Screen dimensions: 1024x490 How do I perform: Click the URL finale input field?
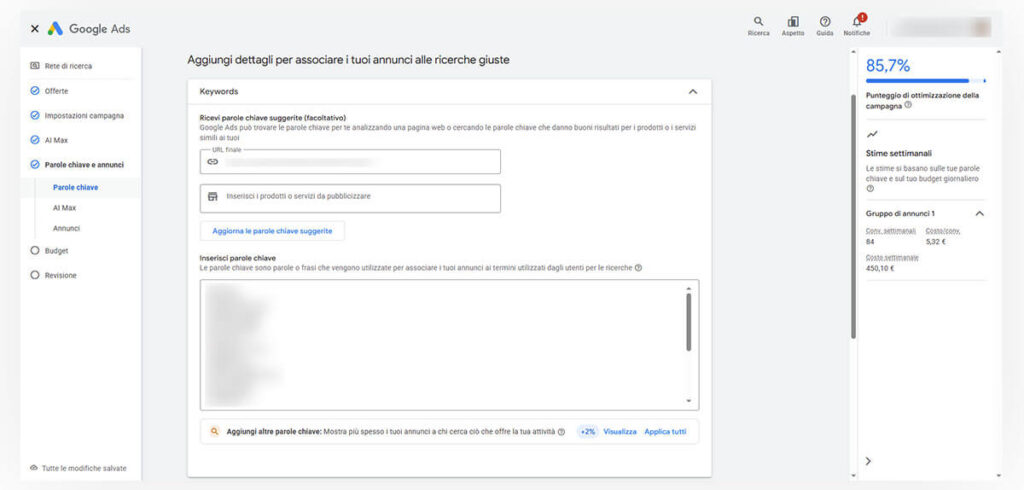[350, 161]
